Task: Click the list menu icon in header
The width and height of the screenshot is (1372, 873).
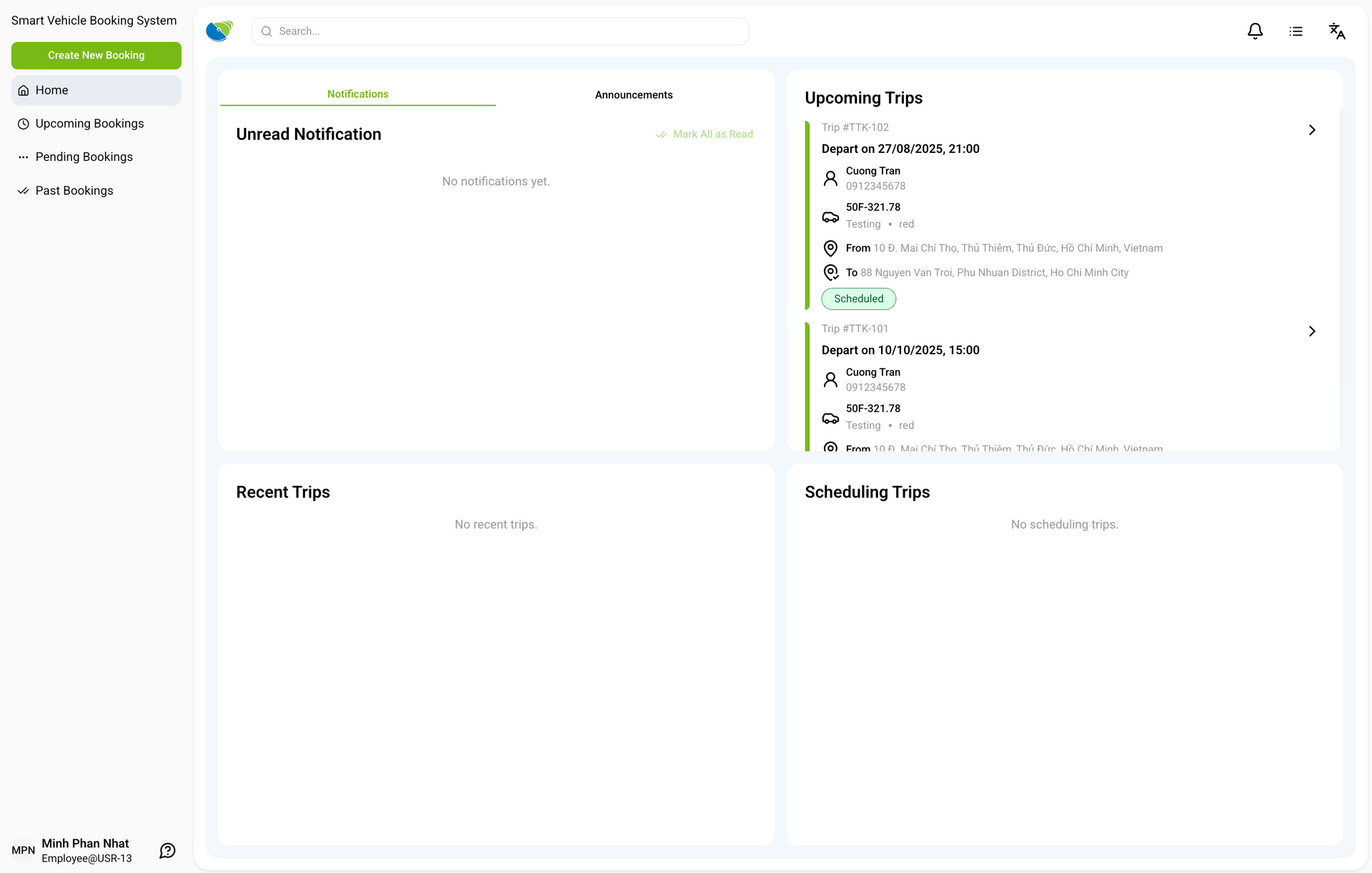Action: pyautogui.click(x=1296, y=31)
